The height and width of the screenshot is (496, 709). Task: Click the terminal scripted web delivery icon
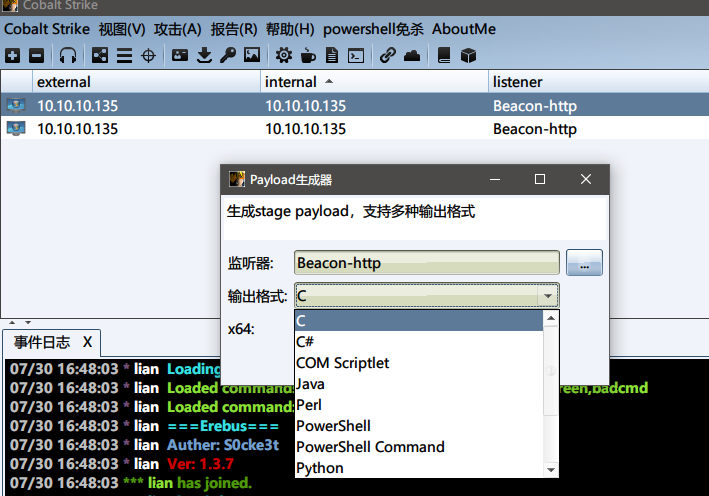356,56
